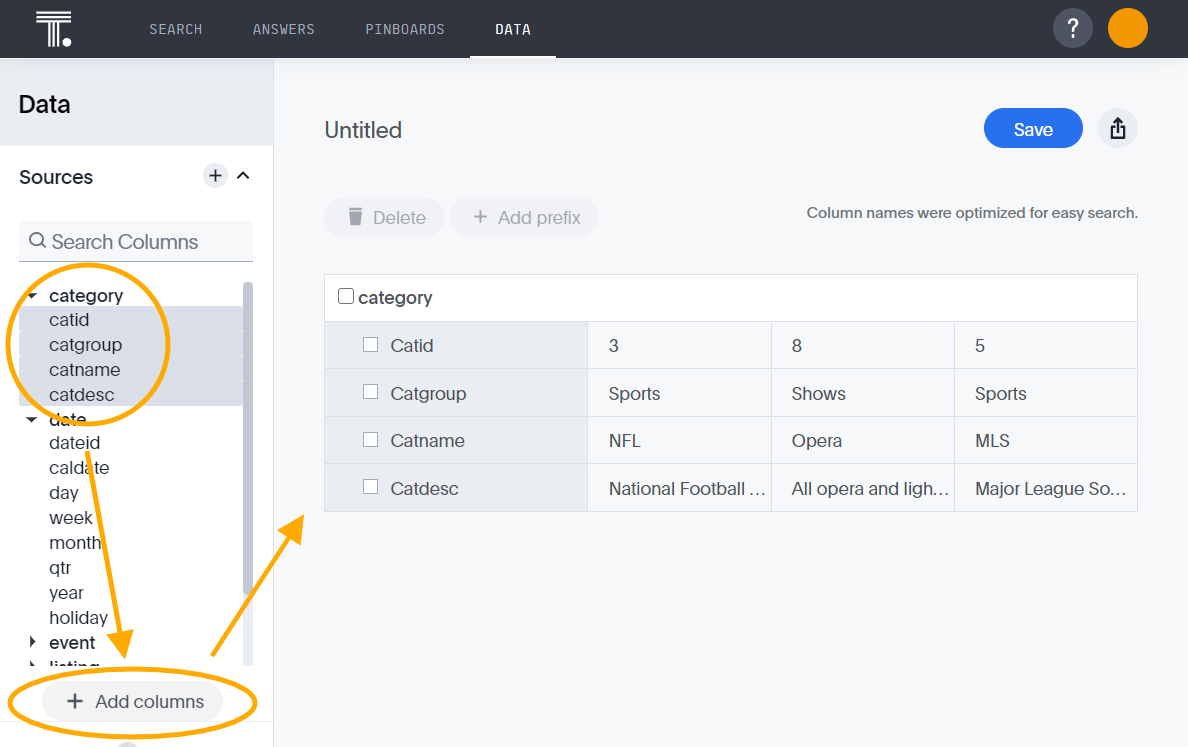Collapse the Sources section chevron
This screenshot has height=747, width=1188.
243,176
